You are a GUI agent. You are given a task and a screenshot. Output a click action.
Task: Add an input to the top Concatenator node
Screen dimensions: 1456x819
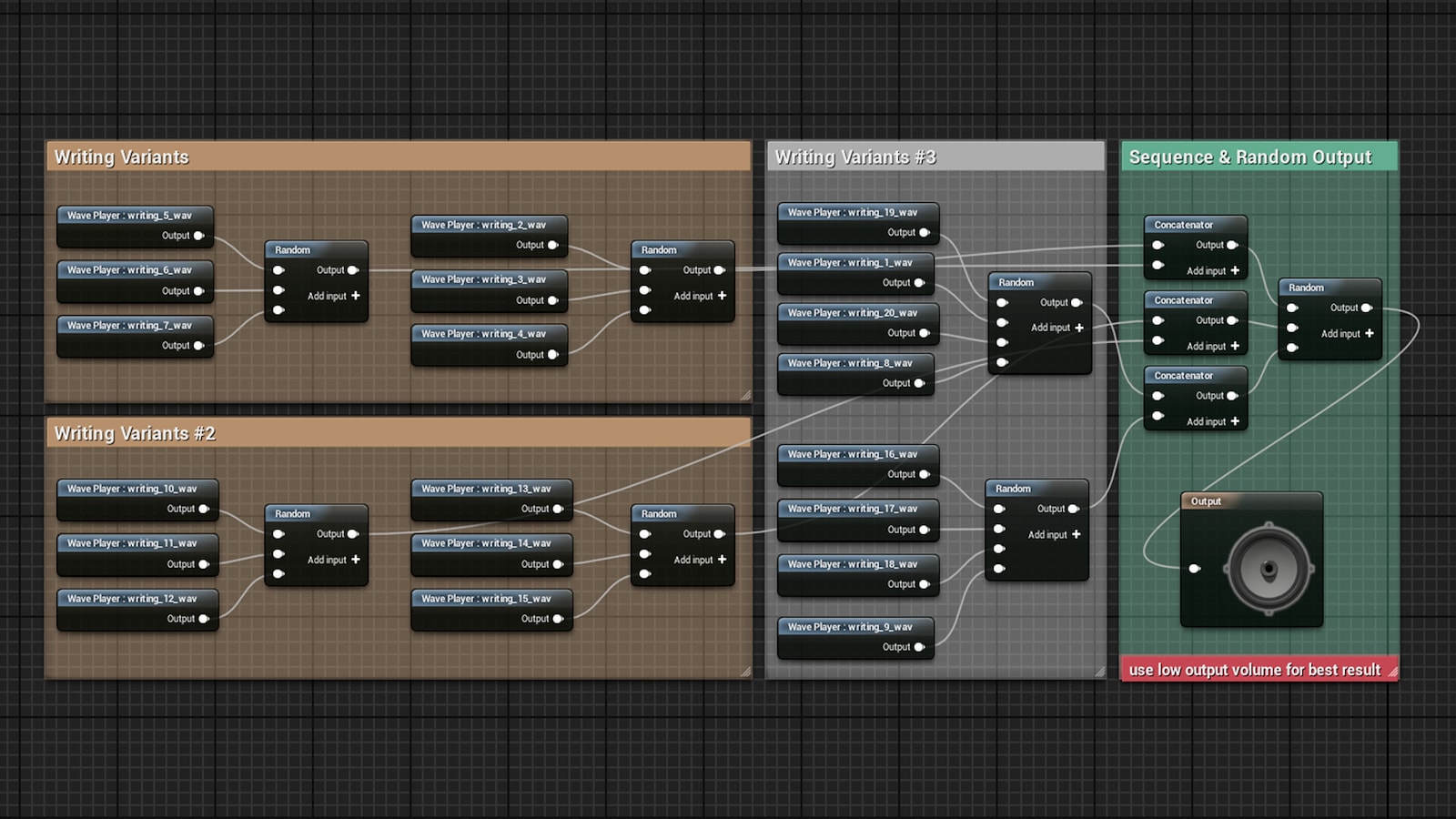point(1234,270)
